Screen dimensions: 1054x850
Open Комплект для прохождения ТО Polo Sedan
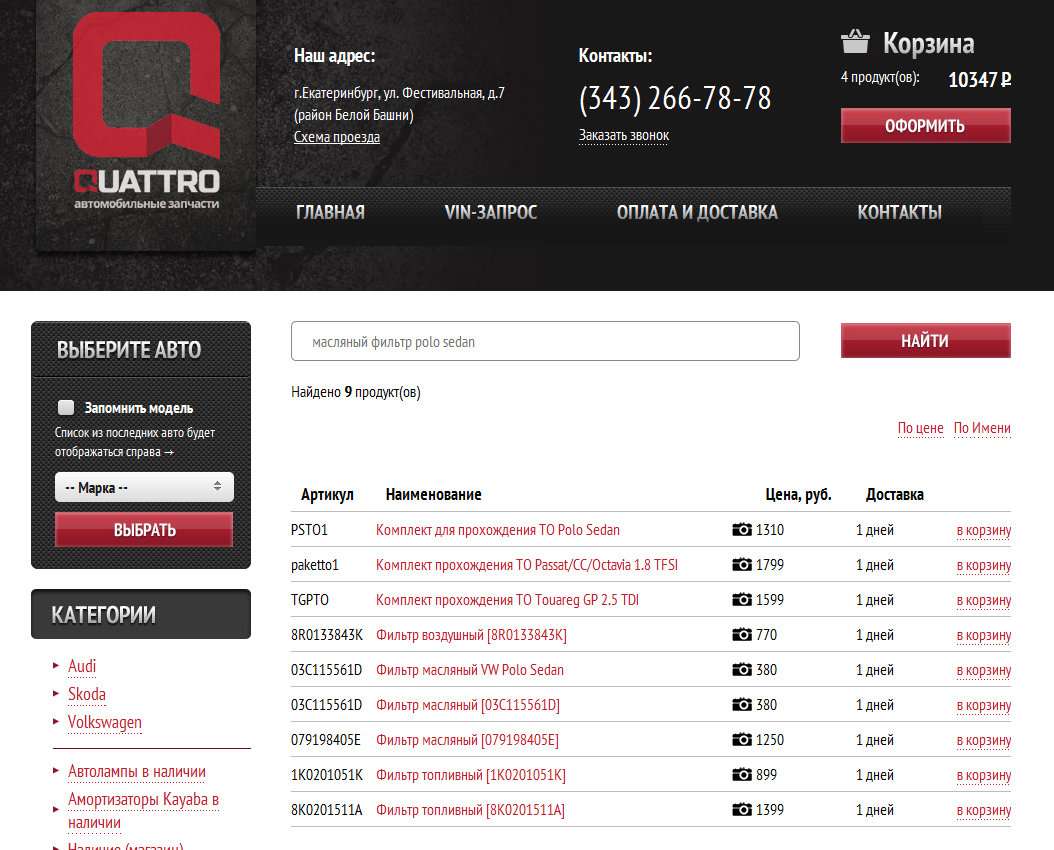[x=497, y=529]
